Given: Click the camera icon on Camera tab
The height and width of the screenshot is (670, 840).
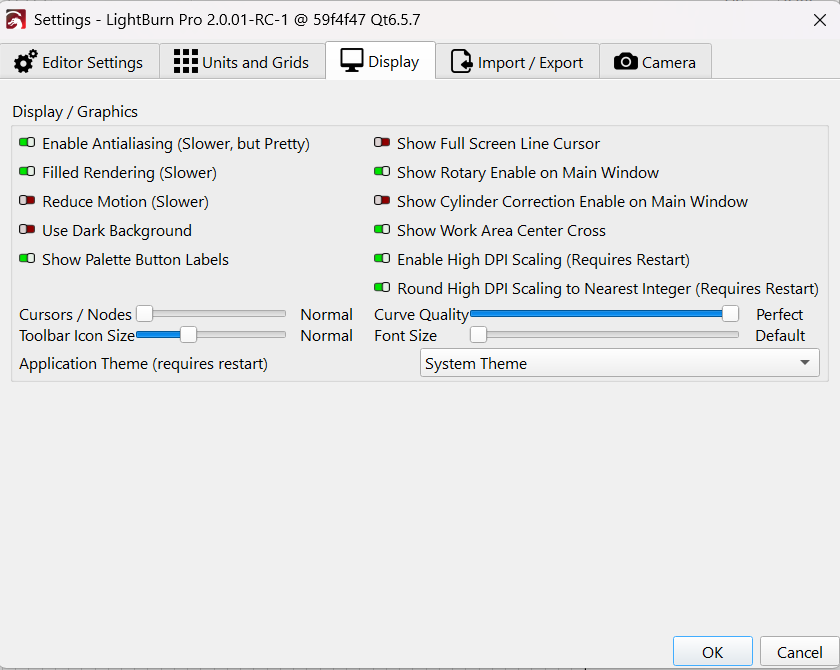Looking at the screenshot, I should pos(626,62).
